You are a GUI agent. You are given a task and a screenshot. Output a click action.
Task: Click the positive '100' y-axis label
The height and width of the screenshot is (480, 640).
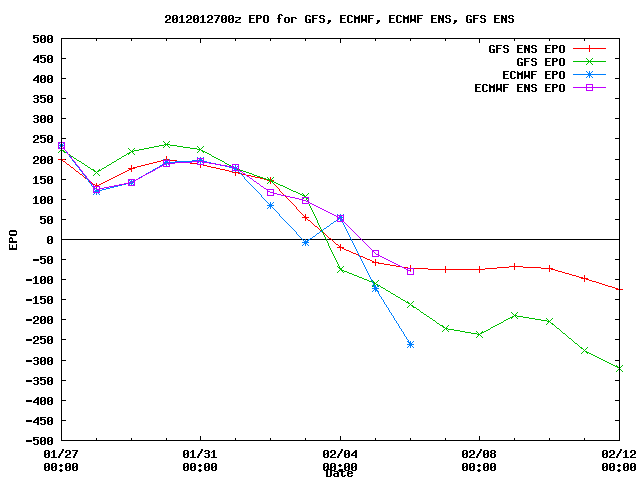(x=43, y=200)
